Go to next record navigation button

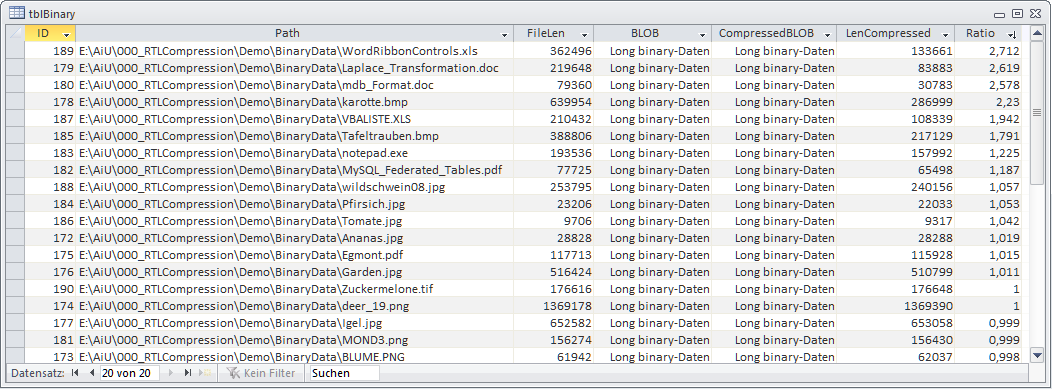(x=170, y=373)
